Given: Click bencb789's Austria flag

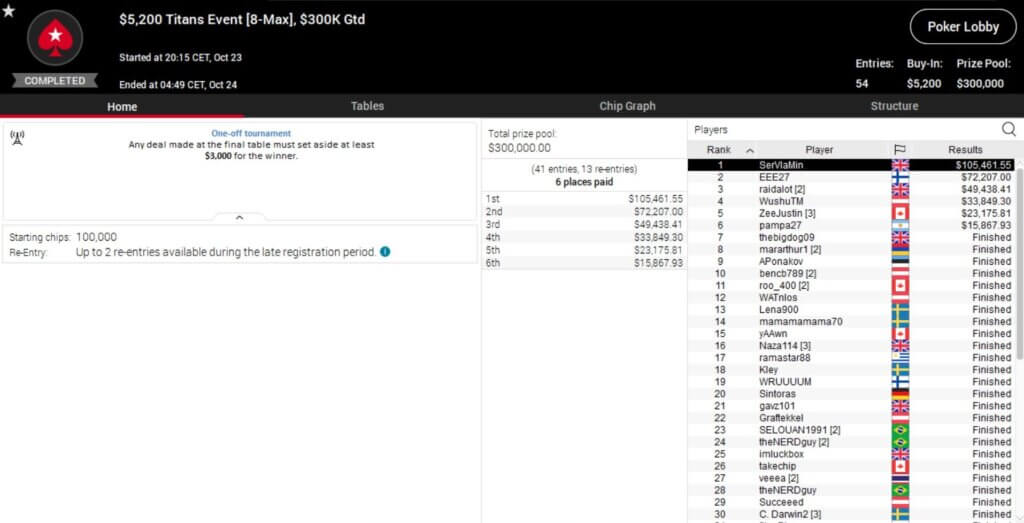Looking at the screenshot, I should [x=900, y=273].
